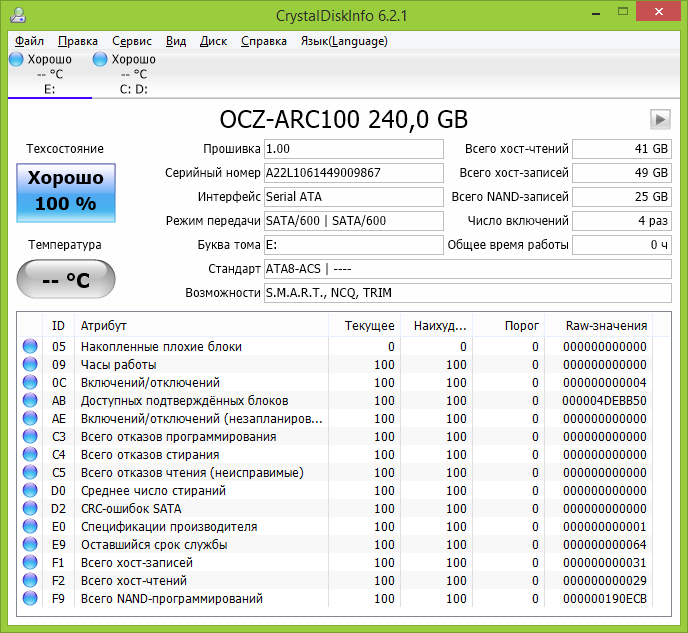Click status orb for attribute D2
688x633 pixels.
30,508
